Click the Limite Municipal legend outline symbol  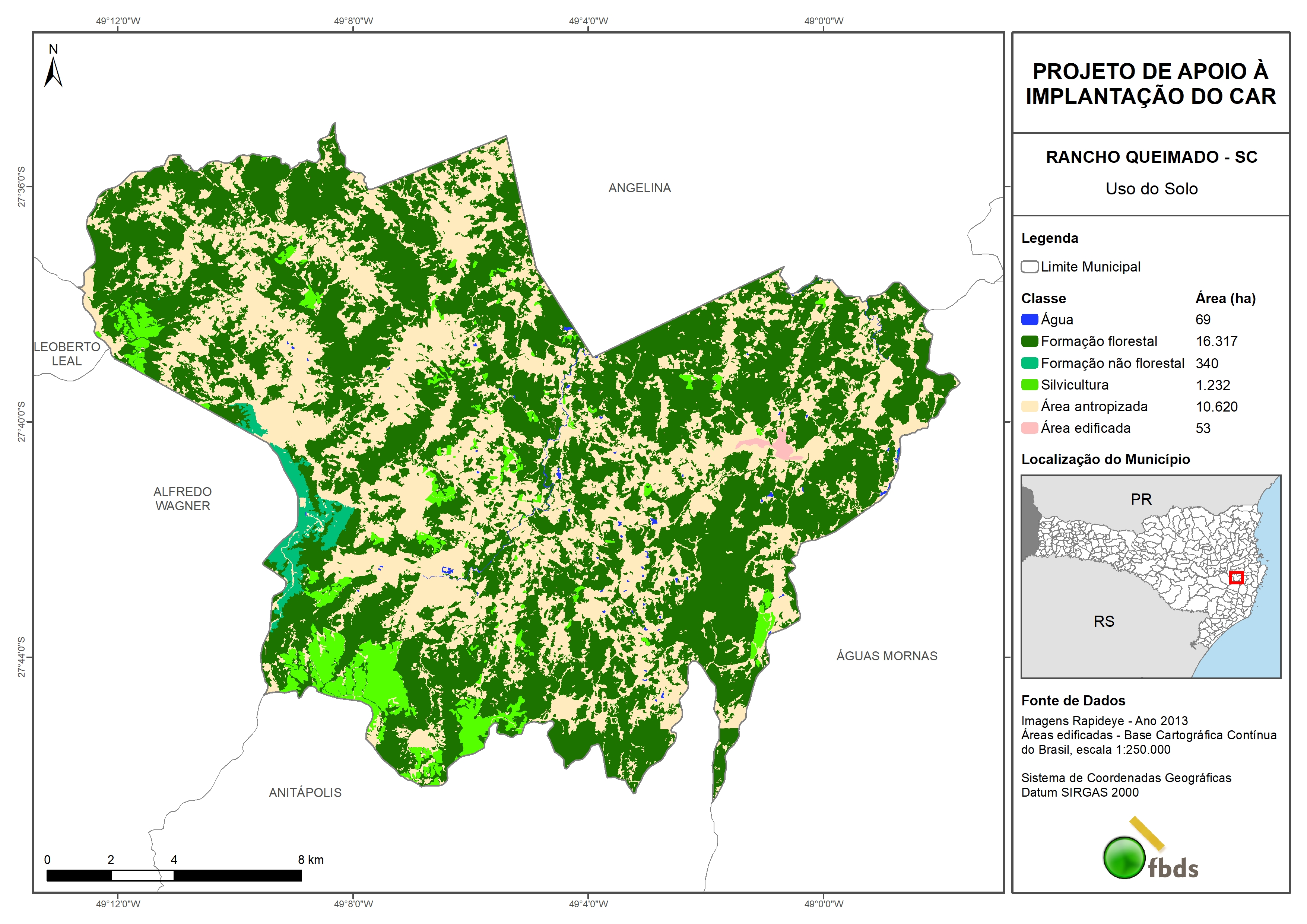pos(1029,266)
